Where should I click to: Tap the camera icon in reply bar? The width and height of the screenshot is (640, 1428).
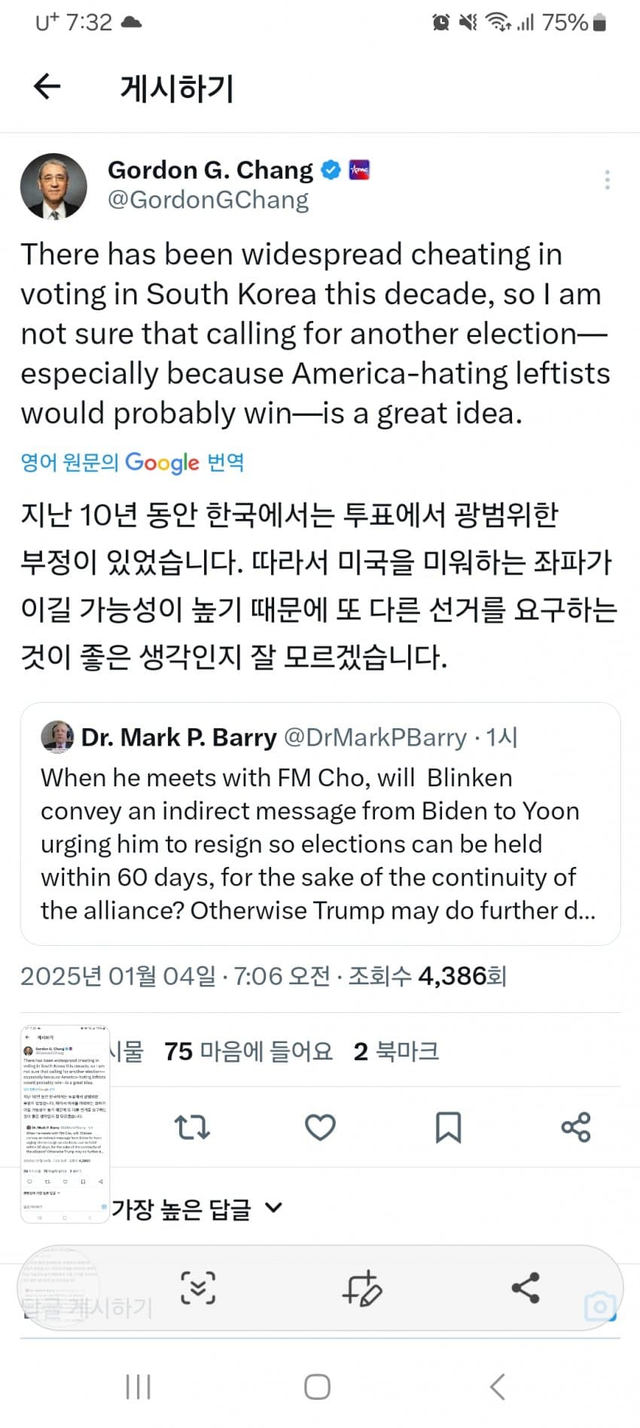click(x=600, y=1306)
